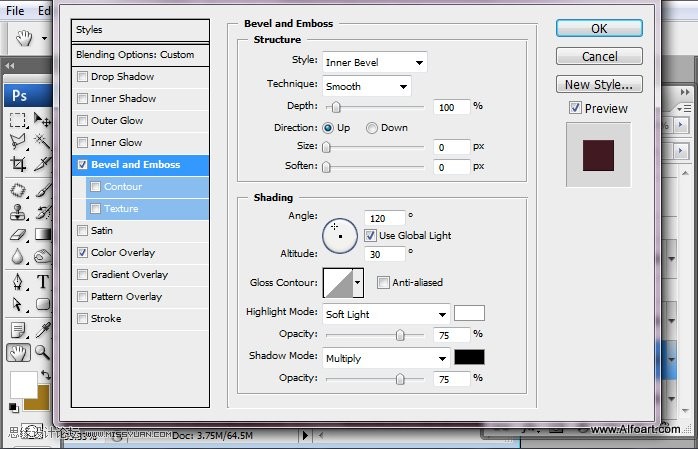Viewport: 698px width, 449px height.
Task: Uncheck Use Global Light
Action: click(371, 236)
